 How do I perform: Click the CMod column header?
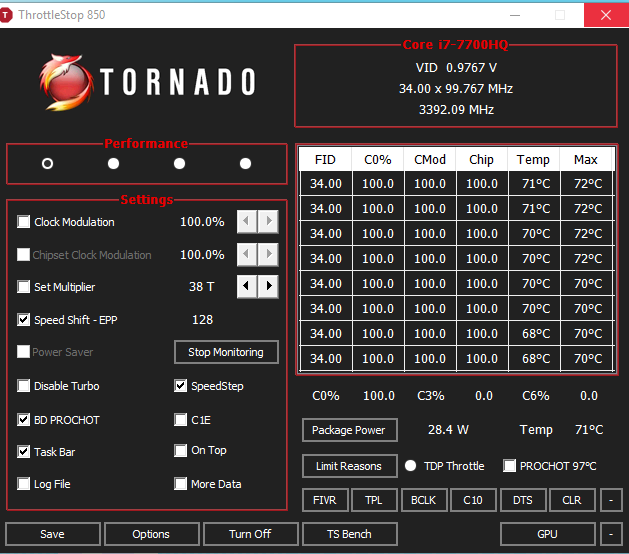(x=430, y=160)
